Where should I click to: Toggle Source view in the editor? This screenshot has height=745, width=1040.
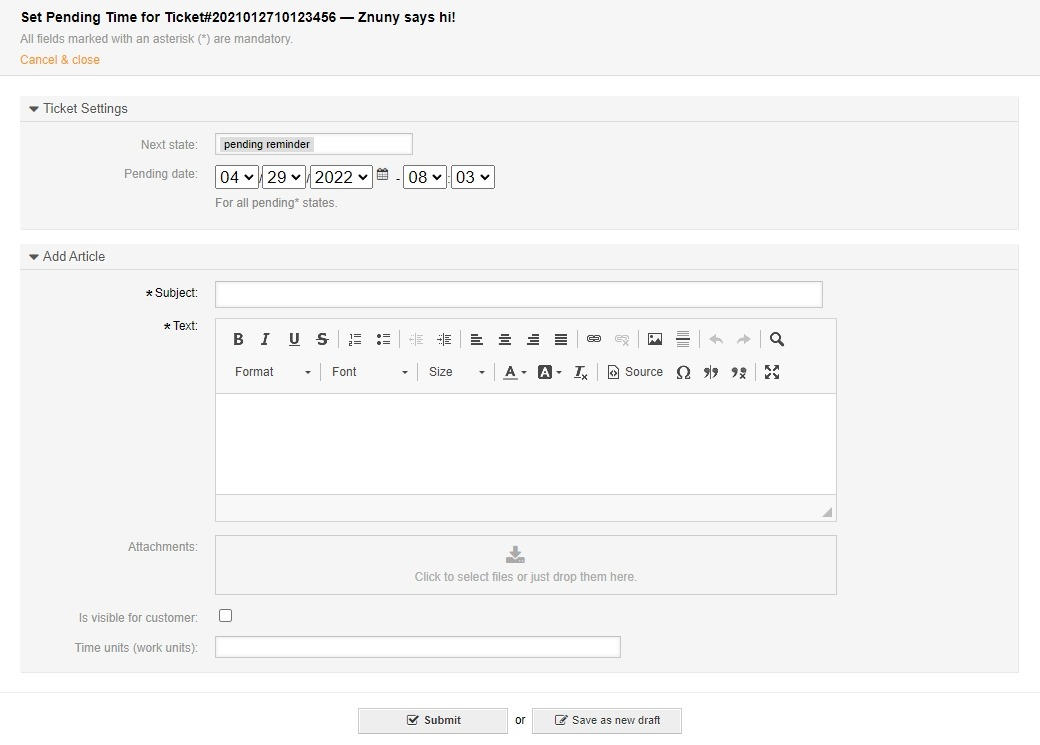pyautogui.click(x=635, y=372)
